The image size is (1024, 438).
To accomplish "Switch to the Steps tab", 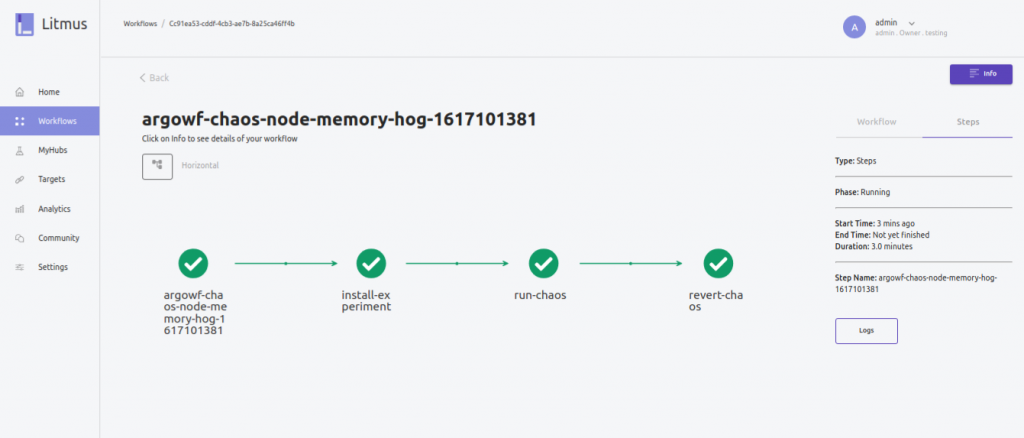I will click(x=968, y=122).
